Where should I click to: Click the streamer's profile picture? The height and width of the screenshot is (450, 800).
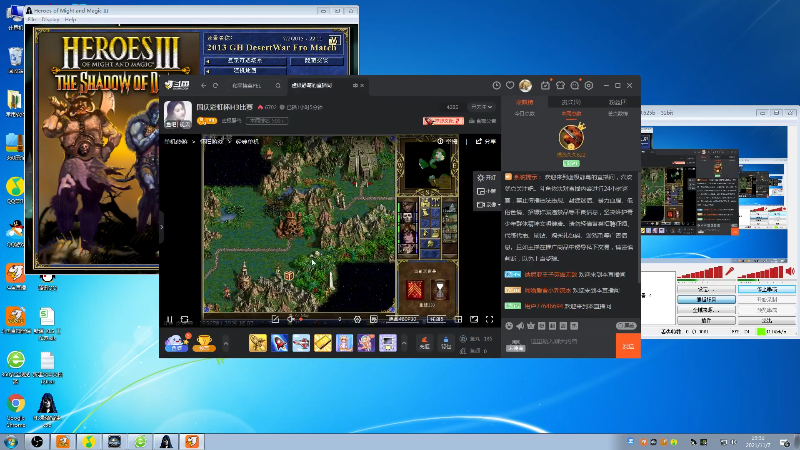coord(178,114)
